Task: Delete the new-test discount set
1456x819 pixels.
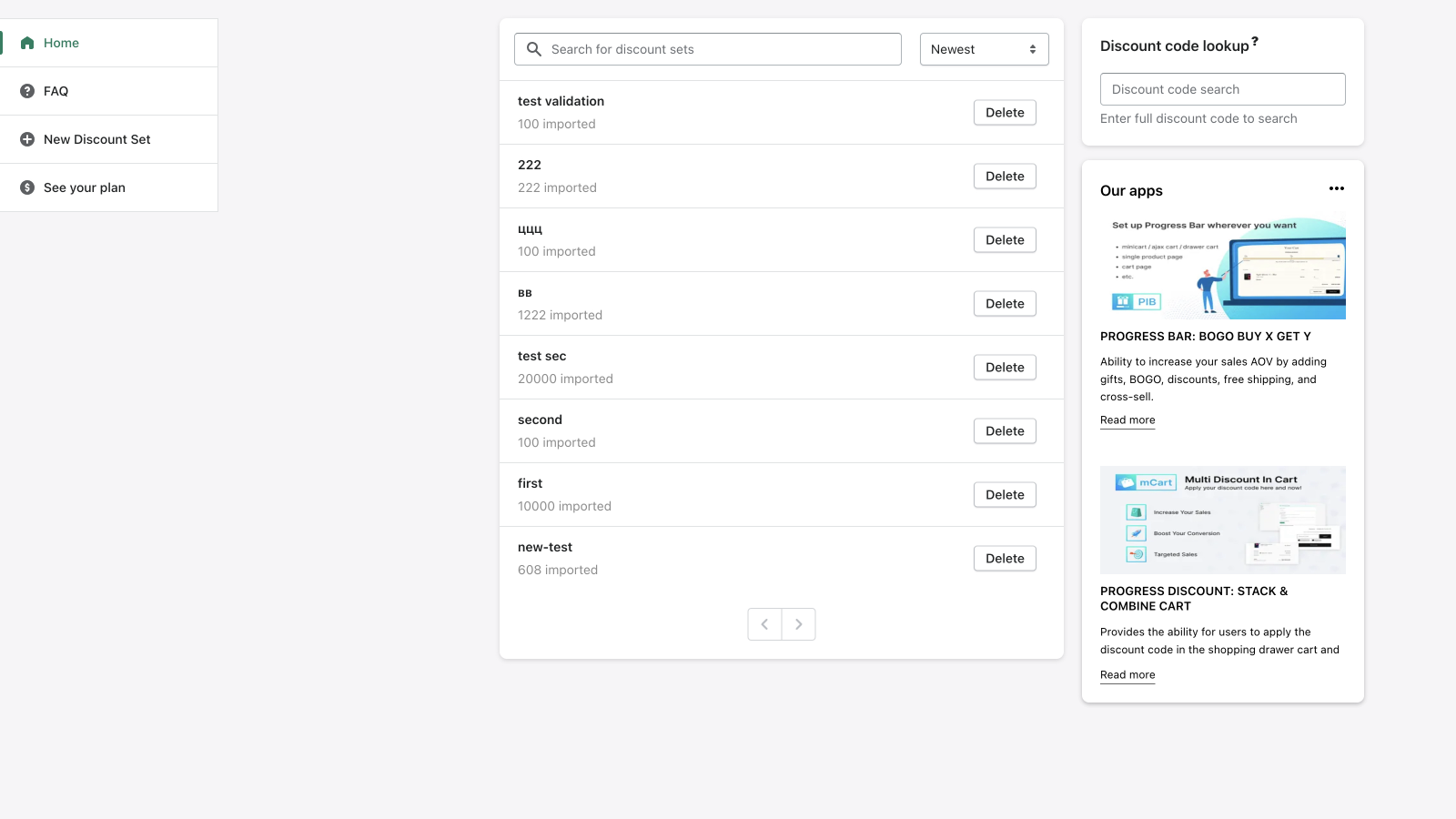Action: [1004, 558]
